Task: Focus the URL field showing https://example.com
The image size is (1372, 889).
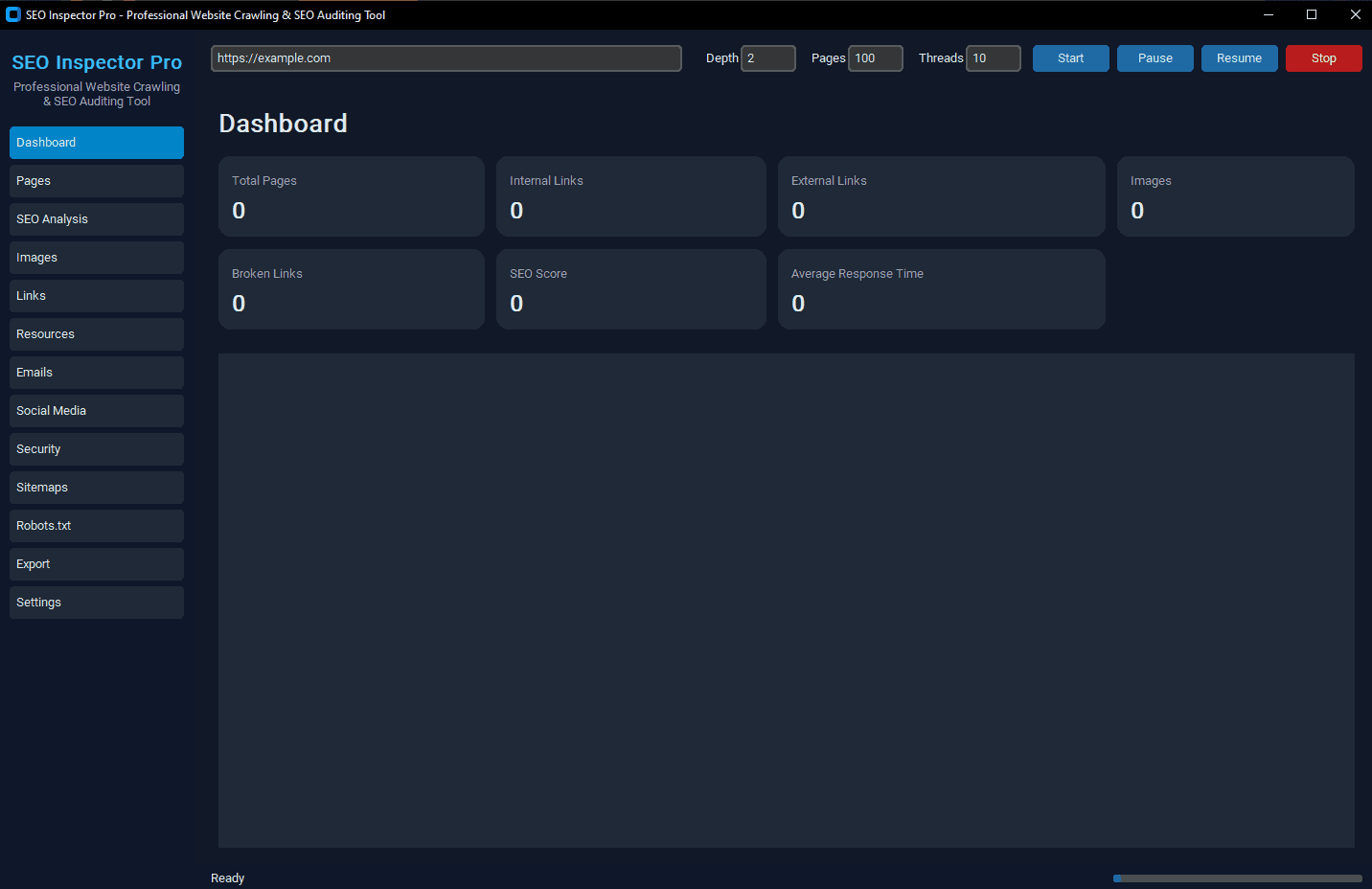Action: [x=446, y=58]
